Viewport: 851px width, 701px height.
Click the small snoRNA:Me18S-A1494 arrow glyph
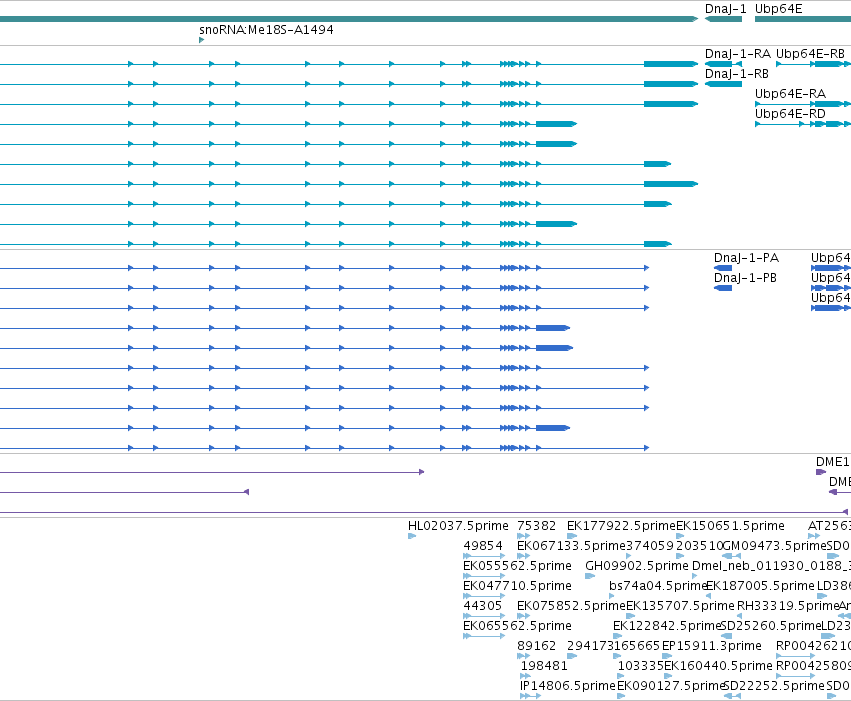(x=201, y=40)
